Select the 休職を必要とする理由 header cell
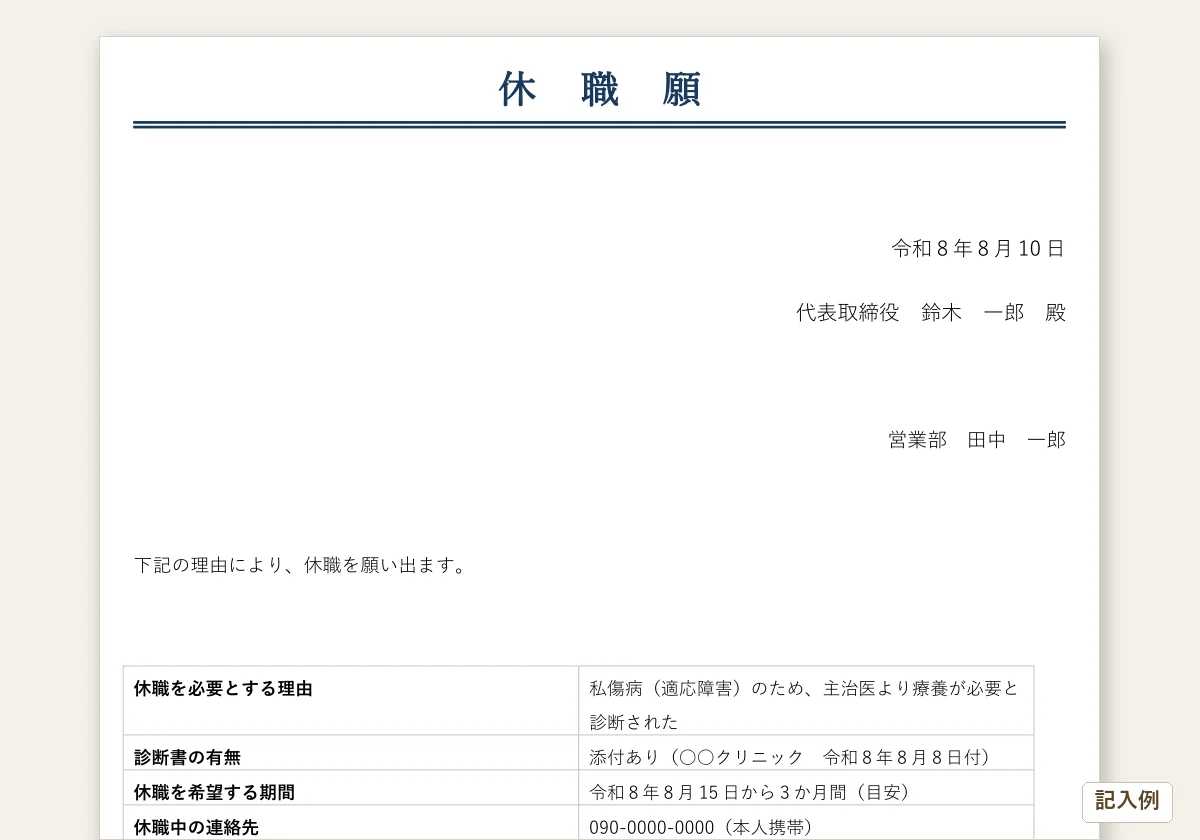Image resolution: width=1200 pixels, height=840 pixels. tap(351, 700)
